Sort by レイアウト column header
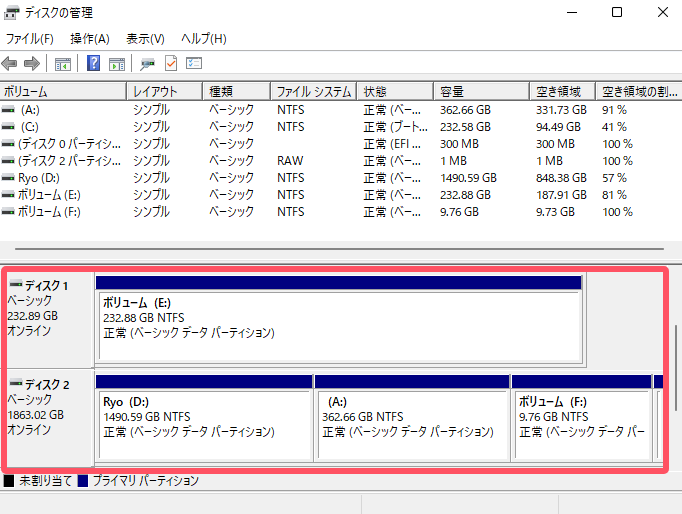 [x=164, y=91]
